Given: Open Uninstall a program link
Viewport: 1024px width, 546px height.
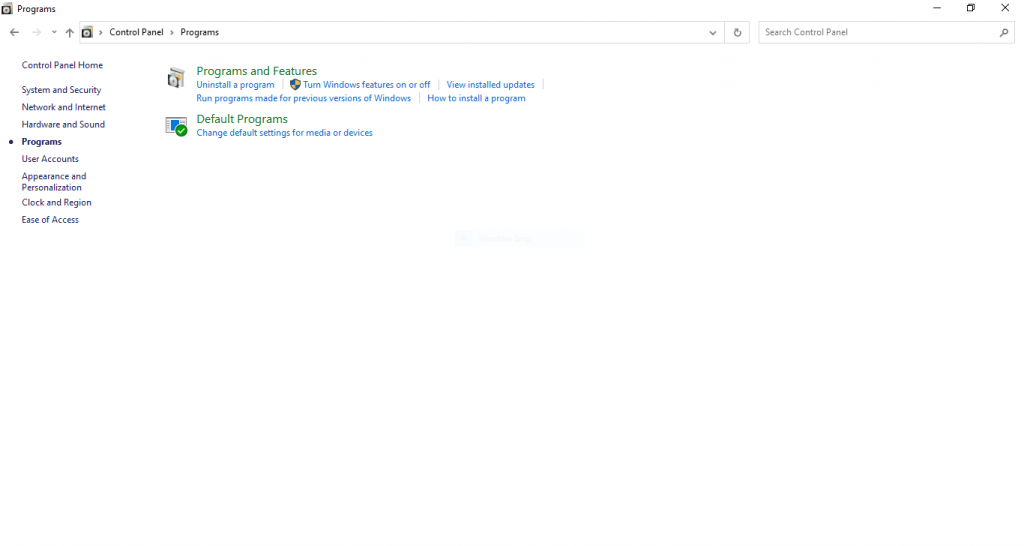Looking at the screenshot, I should coord(235,85).
